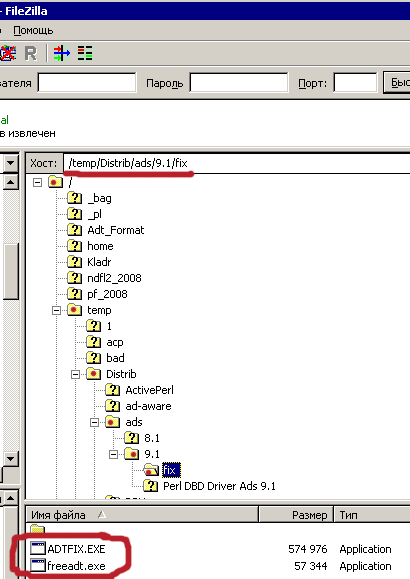Viewport: 410px width, 579px height.
Task: Open the filename filters toolbar icon
Action: coord(61,53)
